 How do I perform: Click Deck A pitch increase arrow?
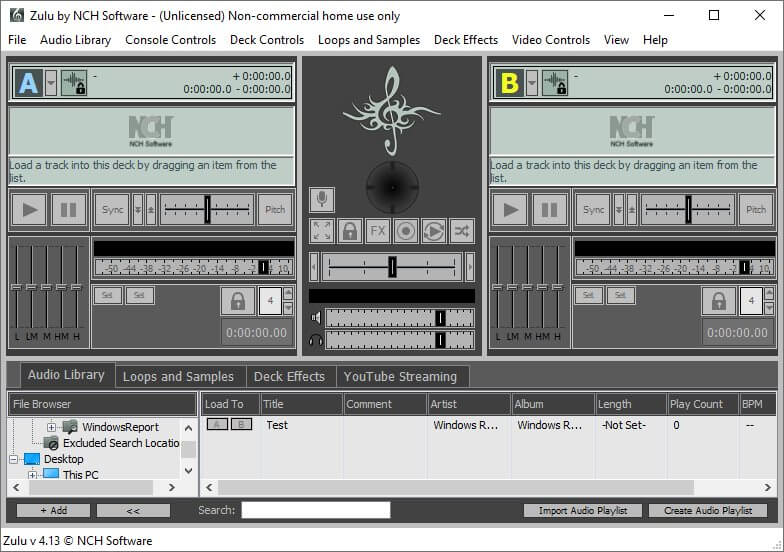coord(150,210)
